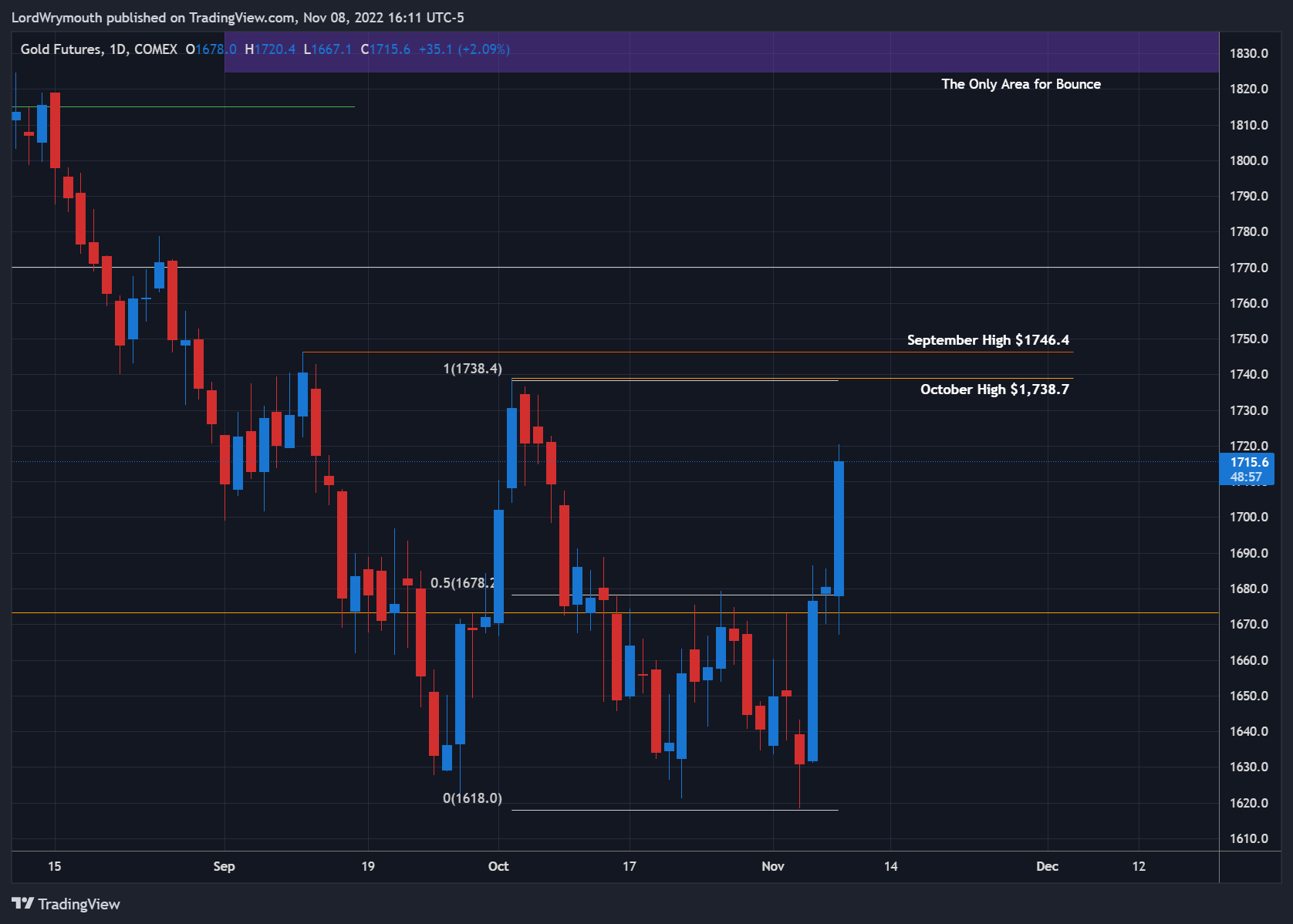Select the 'September High $1746.4' annotation

(987, 340)
